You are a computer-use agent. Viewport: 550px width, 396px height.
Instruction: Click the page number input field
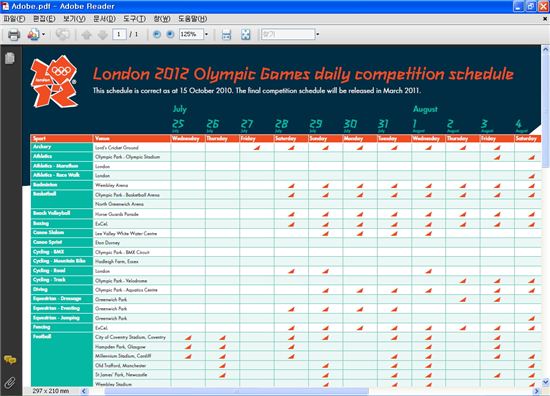tap(119, 34)
